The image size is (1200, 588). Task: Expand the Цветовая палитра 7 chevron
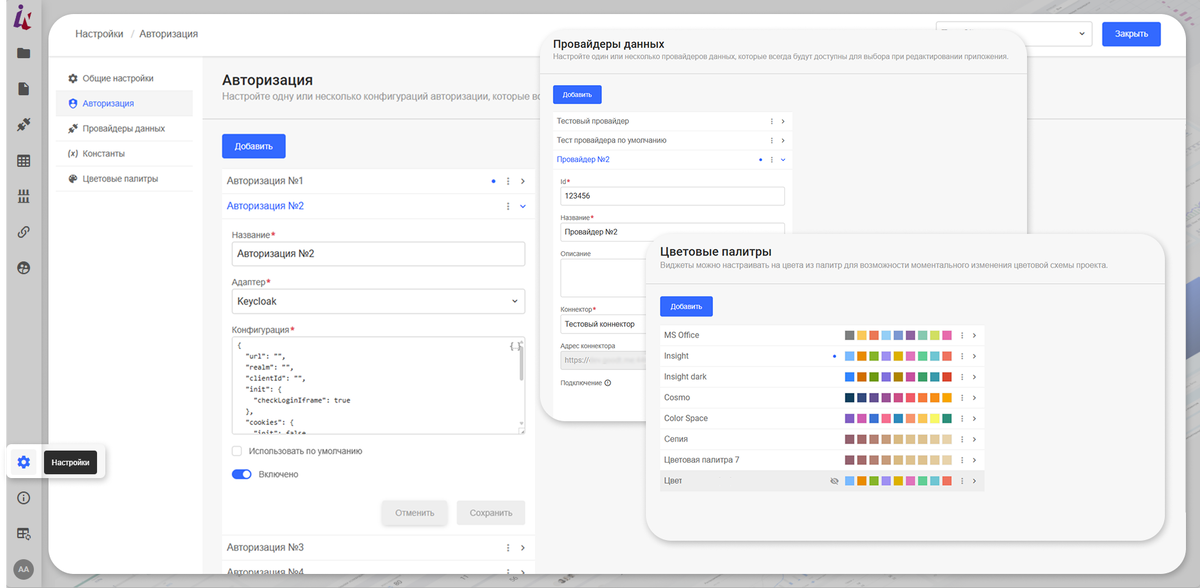pos(974,460)
